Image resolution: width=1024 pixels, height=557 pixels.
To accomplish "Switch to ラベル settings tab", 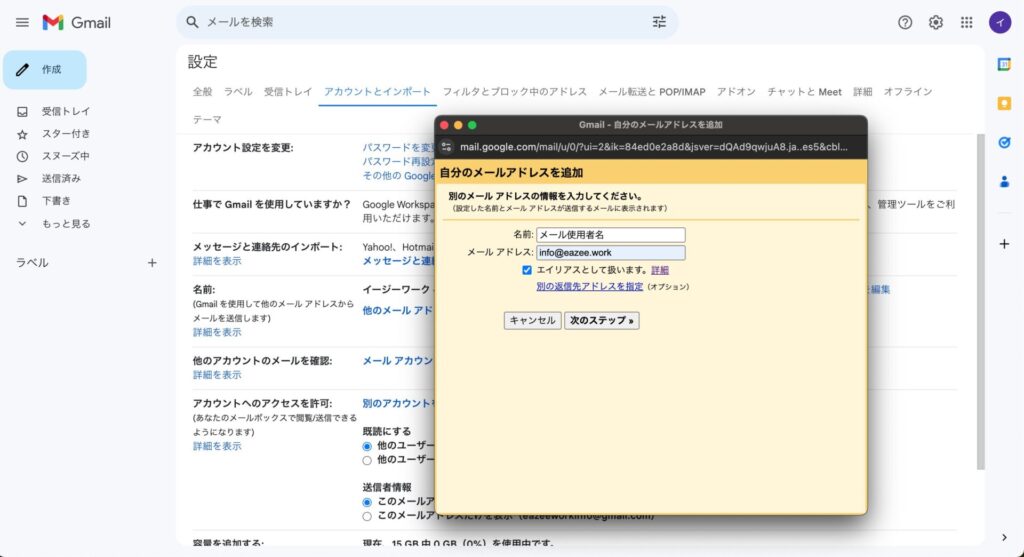I will pos(238,91).
